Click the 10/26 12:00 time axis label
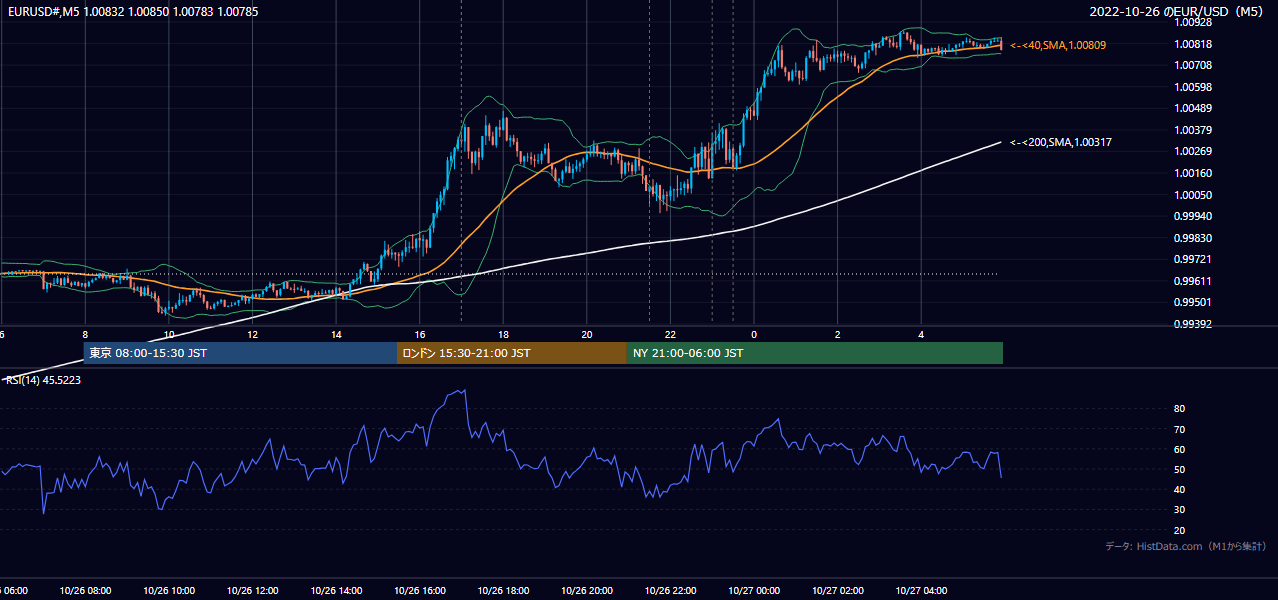The height and width of the screenshot is (600, 1278). click(x=252, y=591)
